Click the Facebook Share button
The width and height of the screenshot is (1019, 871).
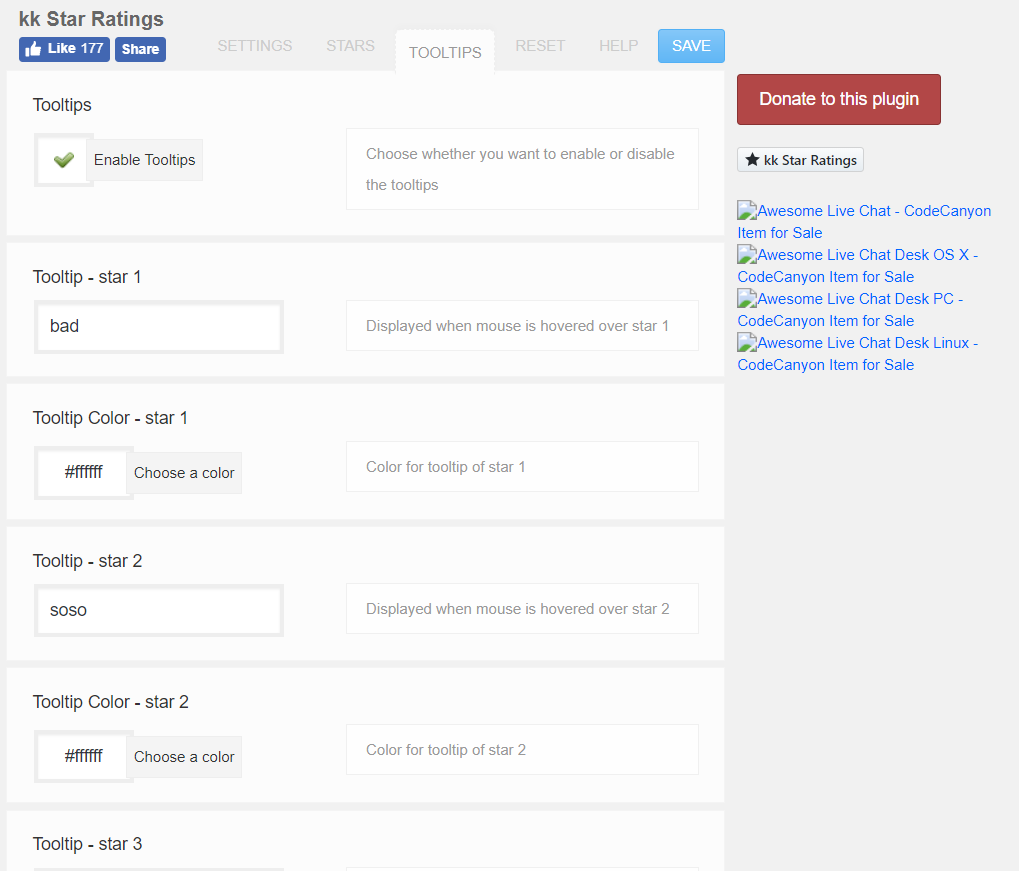(x=140, y=49)
